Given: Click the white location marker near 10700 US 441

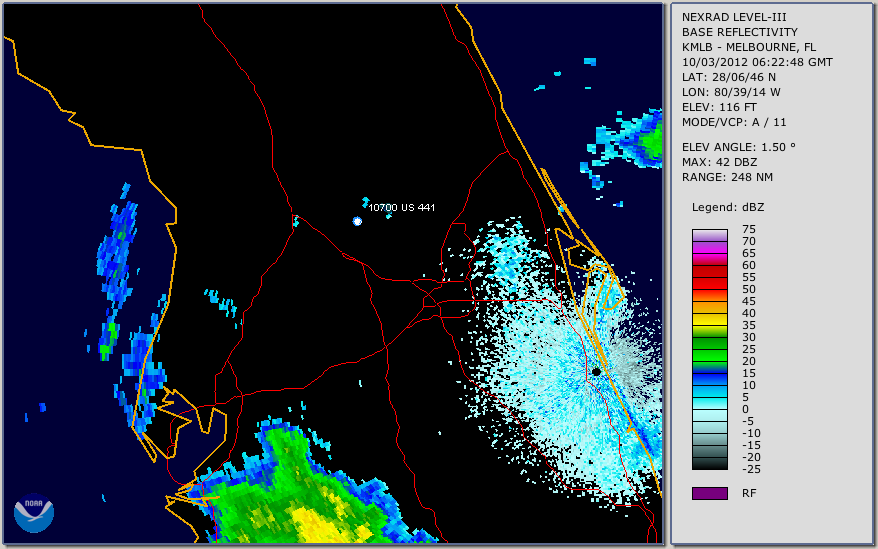Looking at the screenshot, I should [x=357, y=221].
